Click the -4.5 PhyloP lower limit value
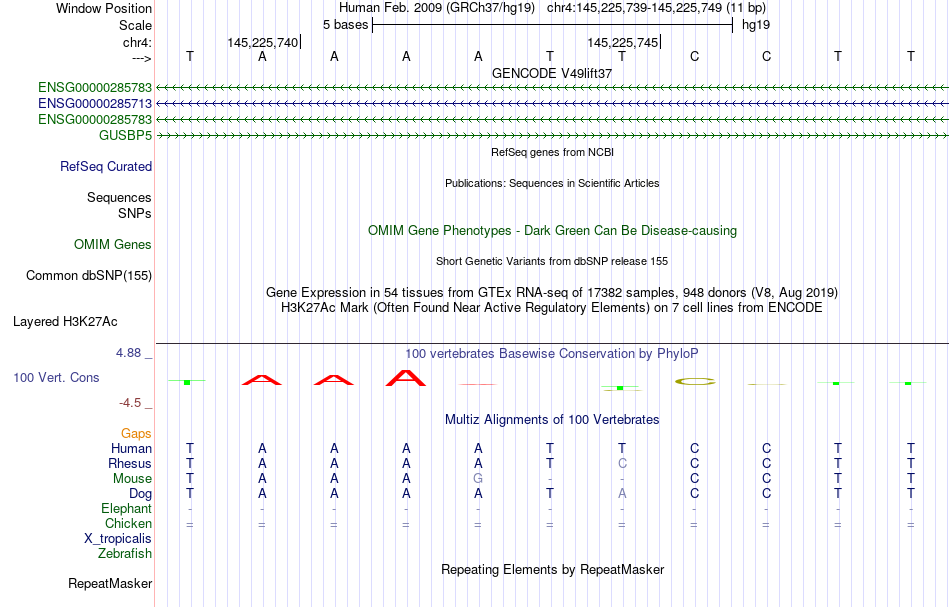 pyautogui.click(x=129, y=403)
